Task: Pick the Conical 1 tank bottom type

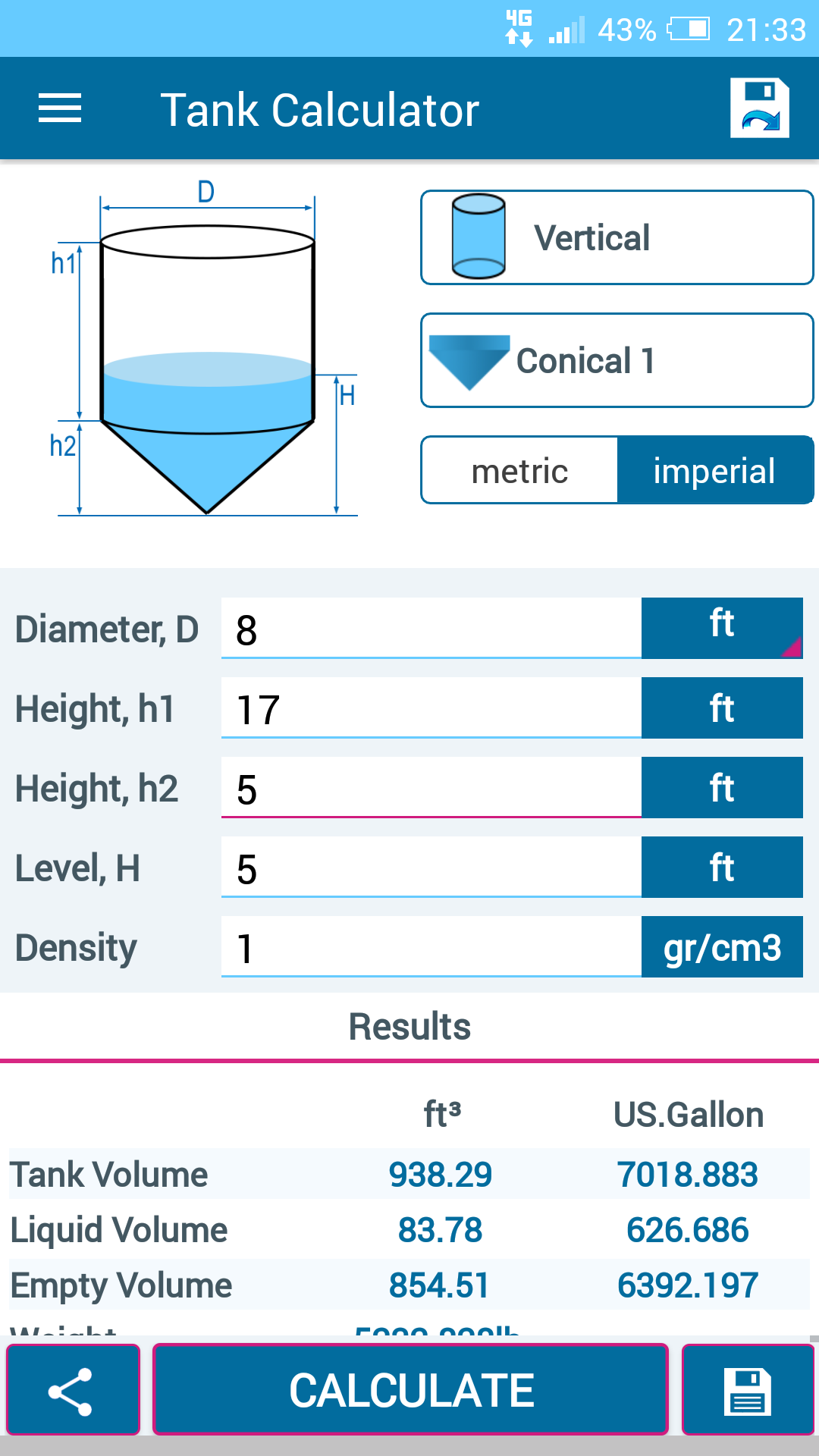Action: [x=617, y=361]
